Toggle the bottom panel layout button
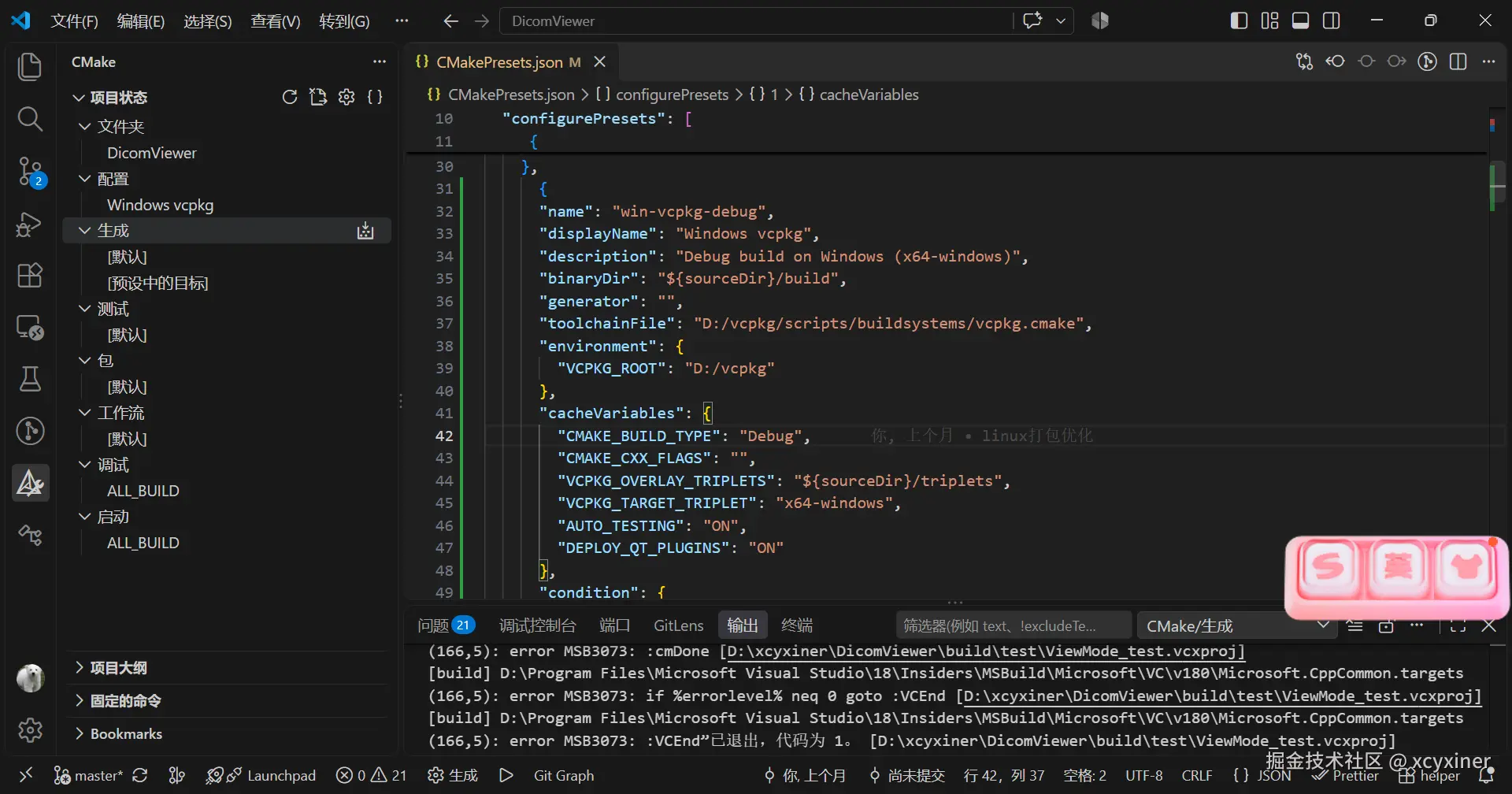Image resolution: width=1512 pixels, height=794 pixels. pyautogui.click(x=1301, y=20)
